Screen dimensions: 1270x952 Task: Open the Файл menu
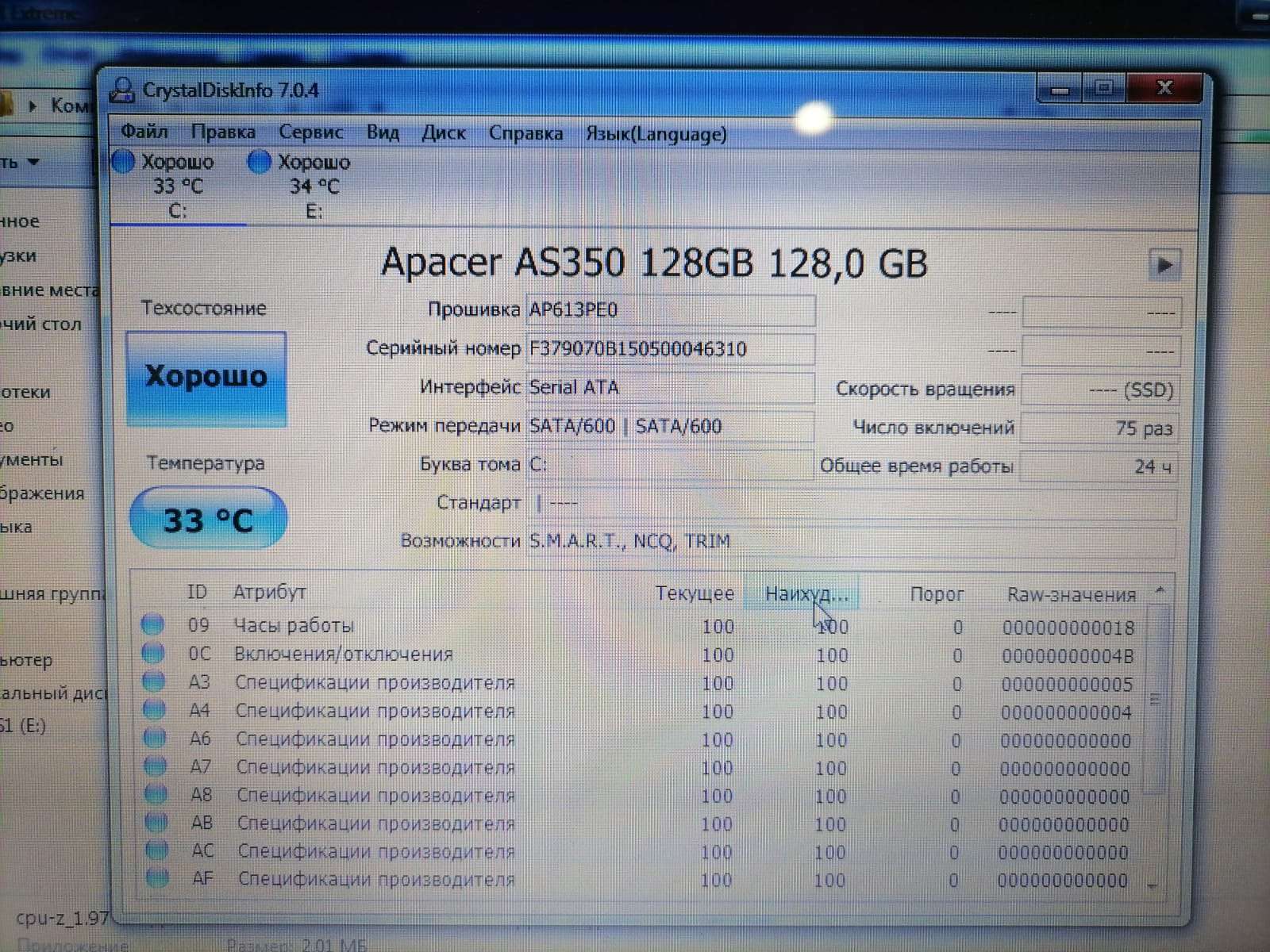(x=144, y=131)
